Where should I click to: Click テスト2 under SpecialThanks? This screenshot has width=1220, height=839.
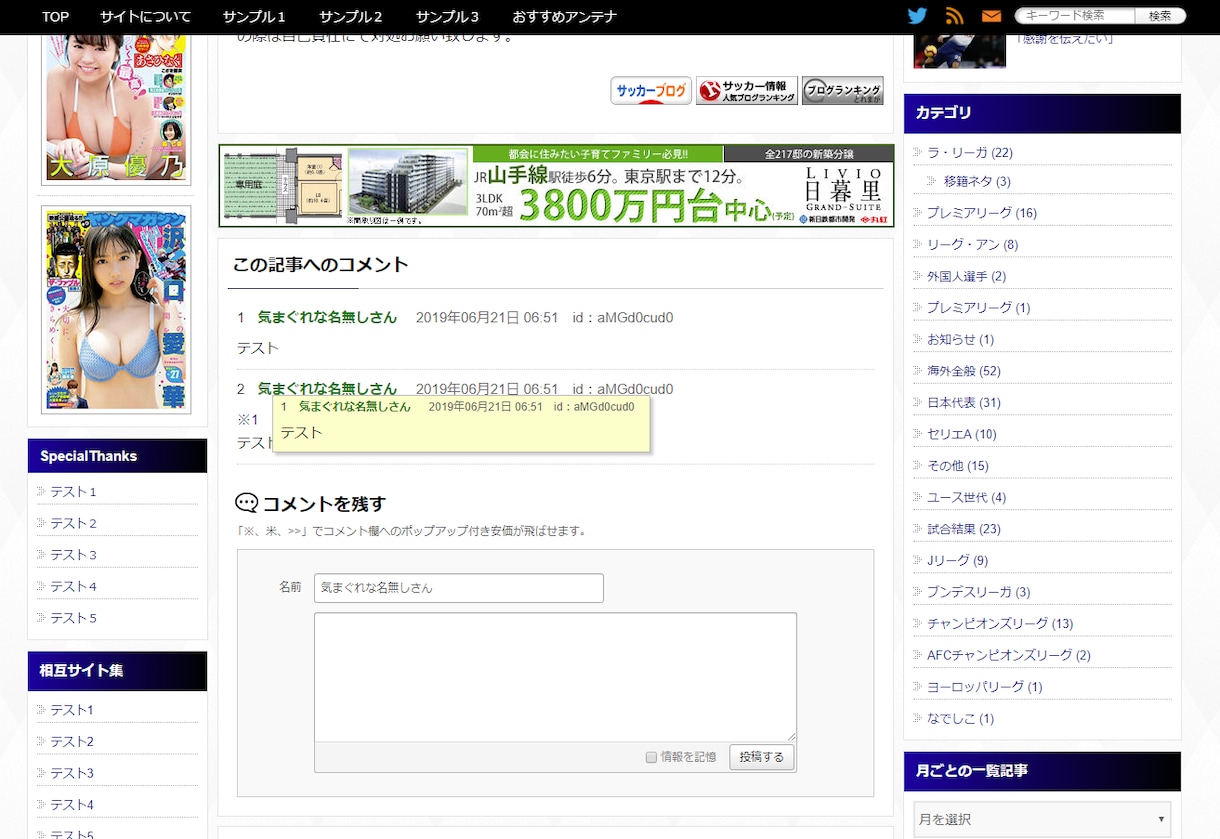click(x=74, y=523)
